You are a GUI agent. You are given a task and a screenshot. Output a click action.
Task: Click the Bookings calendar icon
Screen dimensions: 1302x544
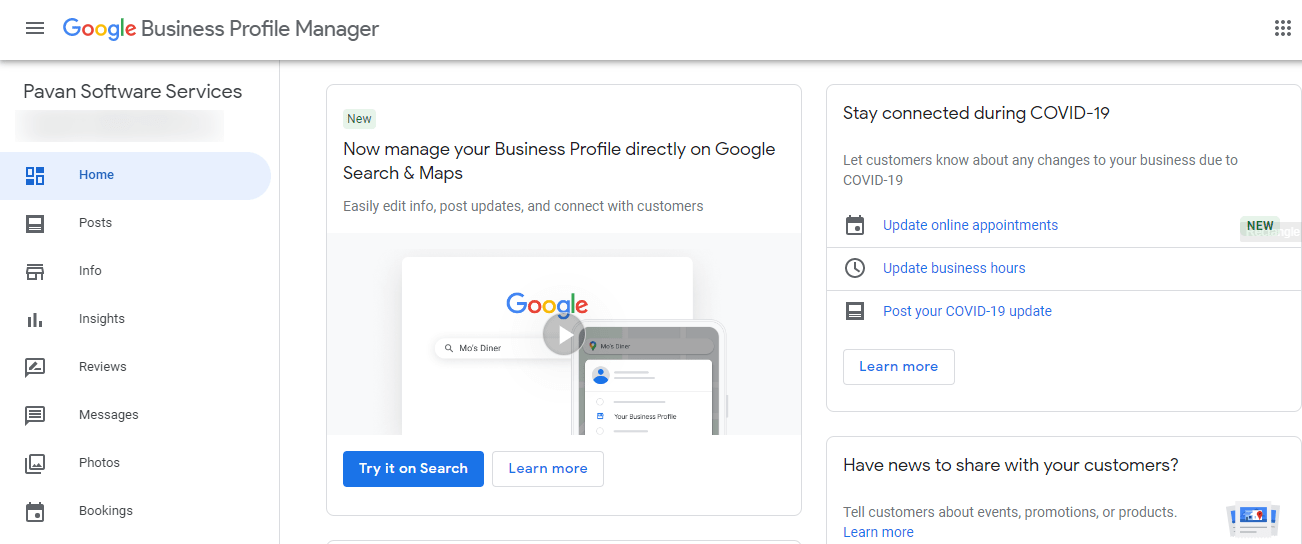pyautogui.click(x=35, y=511)
